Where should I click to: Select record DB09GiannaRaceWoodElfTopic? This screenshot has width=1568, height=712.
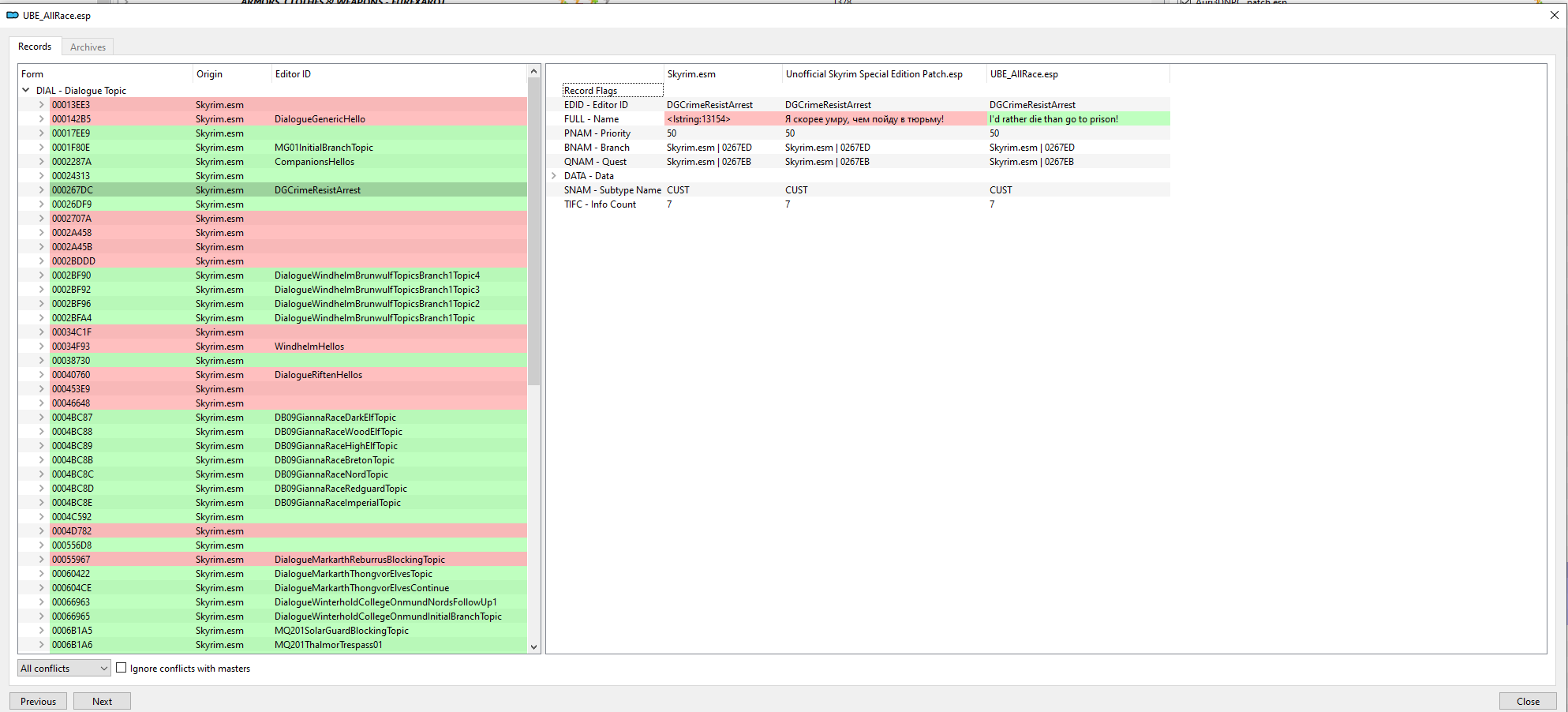pos(288,432)
